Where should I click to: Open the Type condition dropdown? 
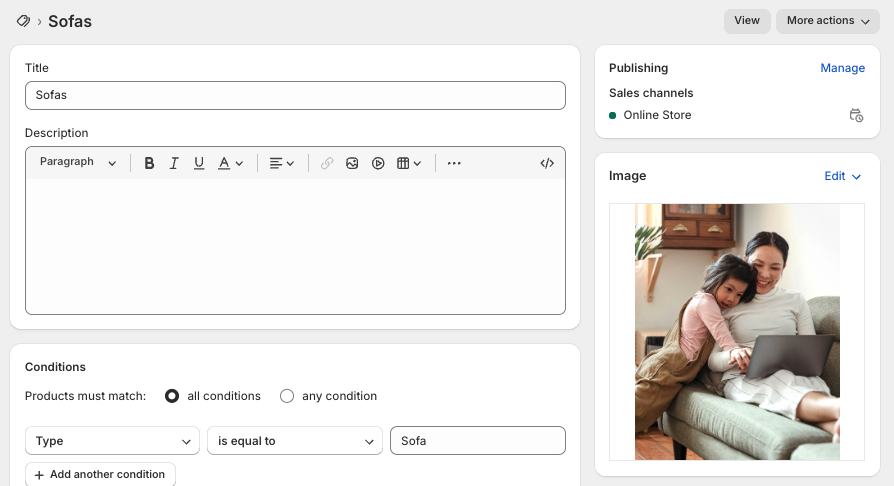pos(112,441)
